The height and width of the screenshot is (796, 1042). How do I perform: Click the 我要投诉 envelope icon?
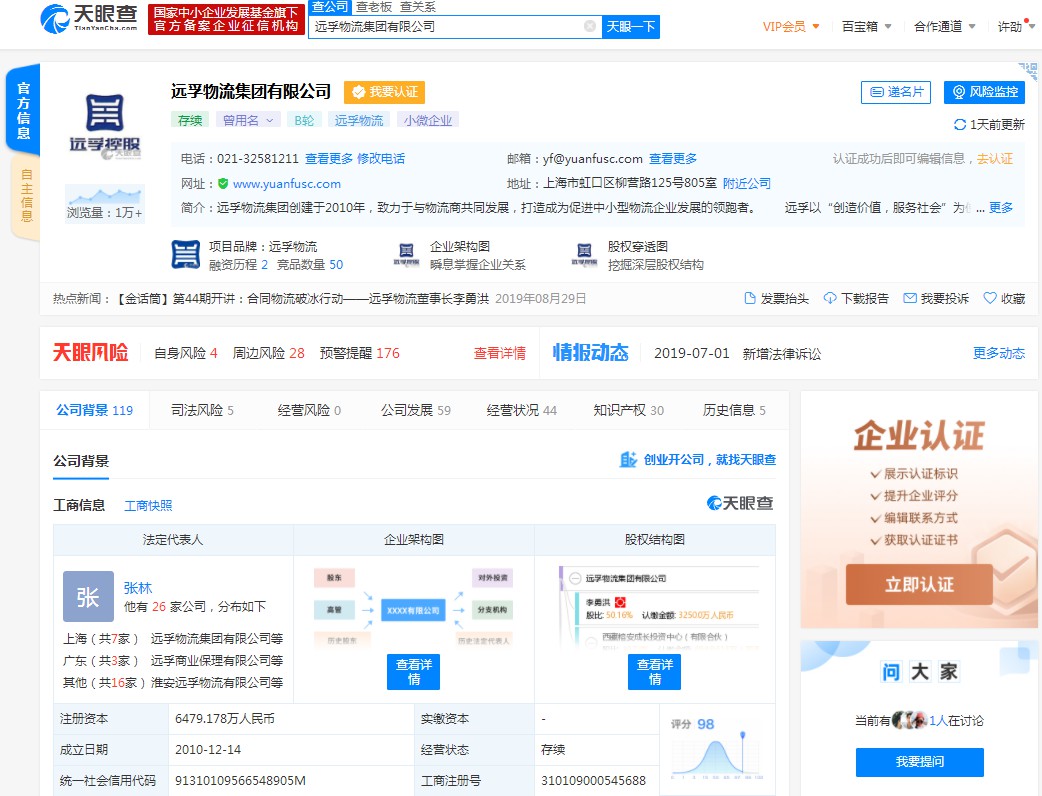(910, 298)
